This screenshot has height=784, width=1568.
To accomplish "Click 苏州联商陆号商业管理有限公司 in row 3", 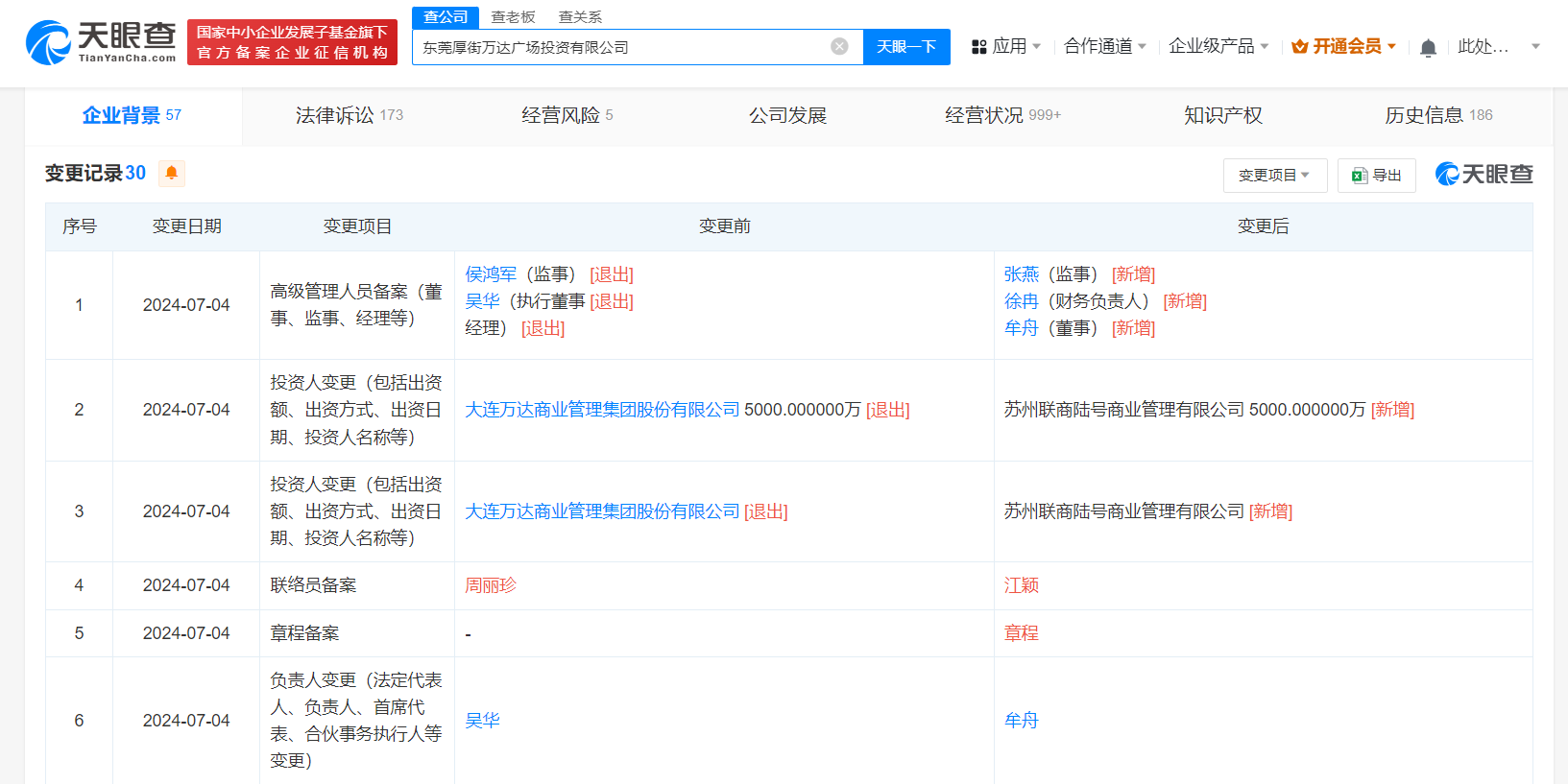I will click(x=1124, y=511).
